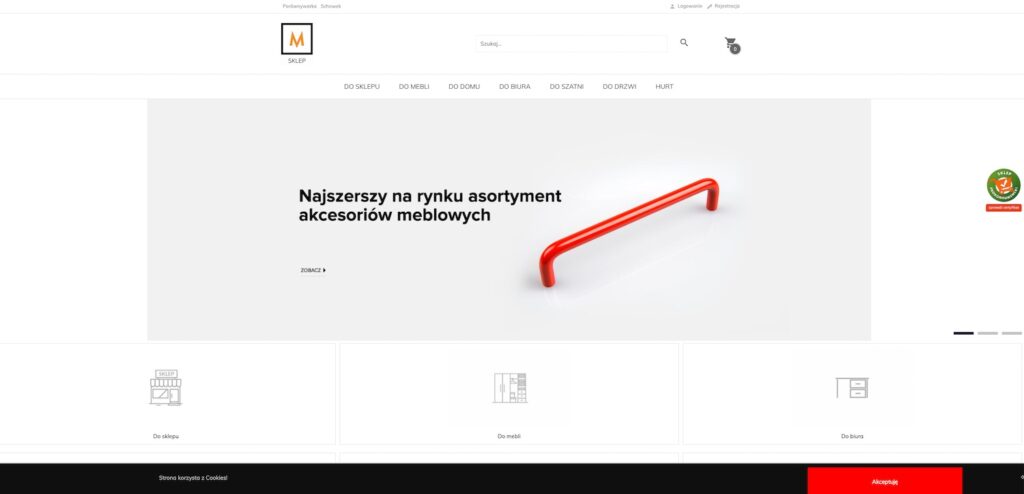This screenshot has height=494, width=1024.
Task: Select the third banner slide indicator
Action: pos(1012,333)
